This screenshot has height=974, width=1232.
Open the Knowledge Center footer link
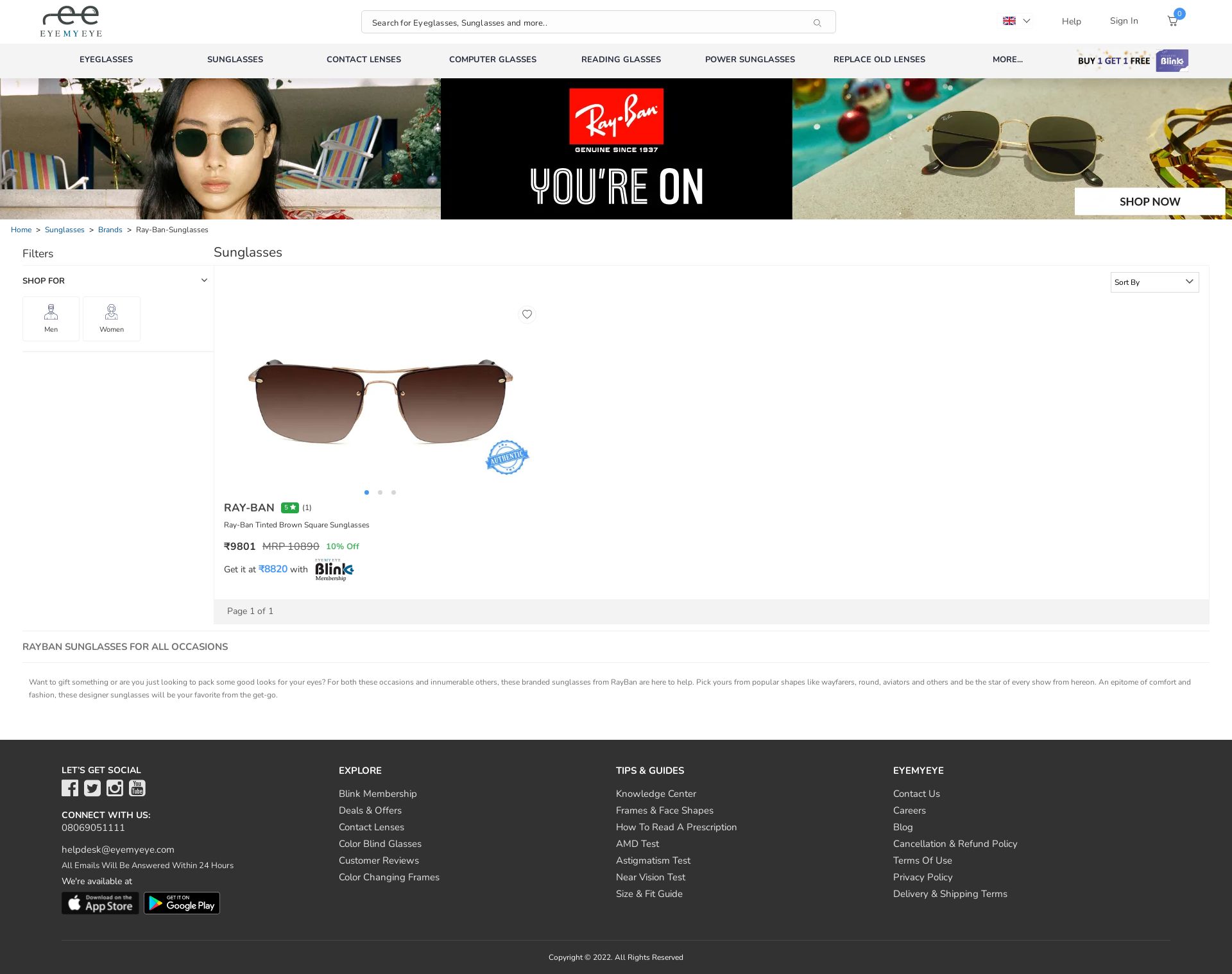pyautogui.click(x=656, y=794)
